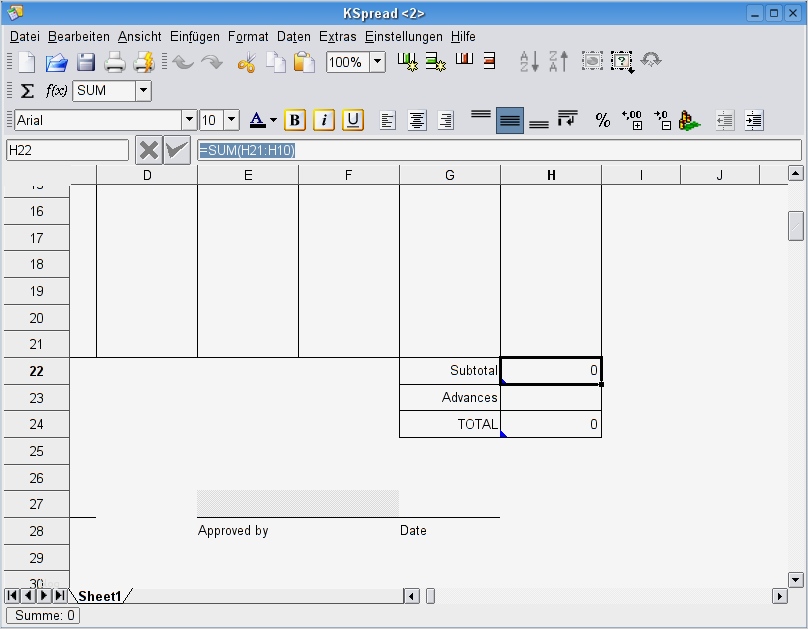The height and width of the screenshot is (629, 808).
Task: Increase decimal precision icon
Action: [x=632, y=120]
